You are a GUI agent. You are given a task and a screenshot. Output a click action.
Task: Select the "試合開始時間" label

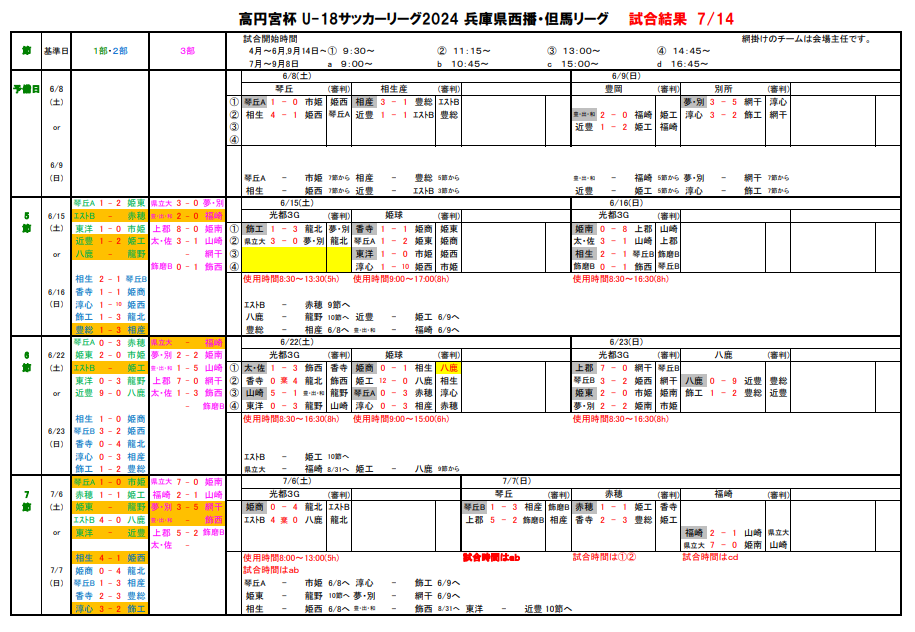click(270, 39)
